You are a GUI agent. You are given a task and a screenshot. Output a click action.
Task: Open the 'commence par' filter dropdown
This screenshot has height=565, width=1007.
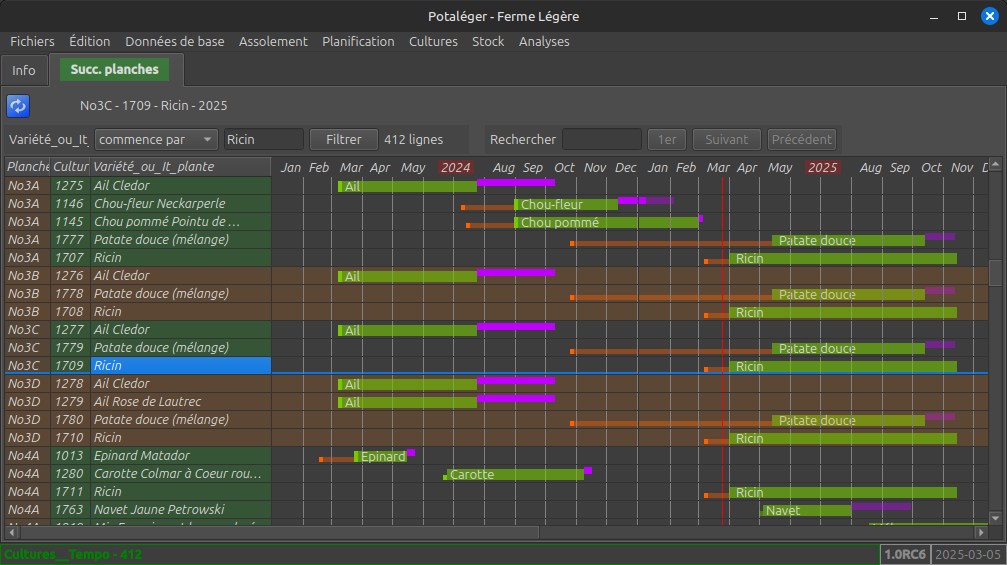pos(157,140)
